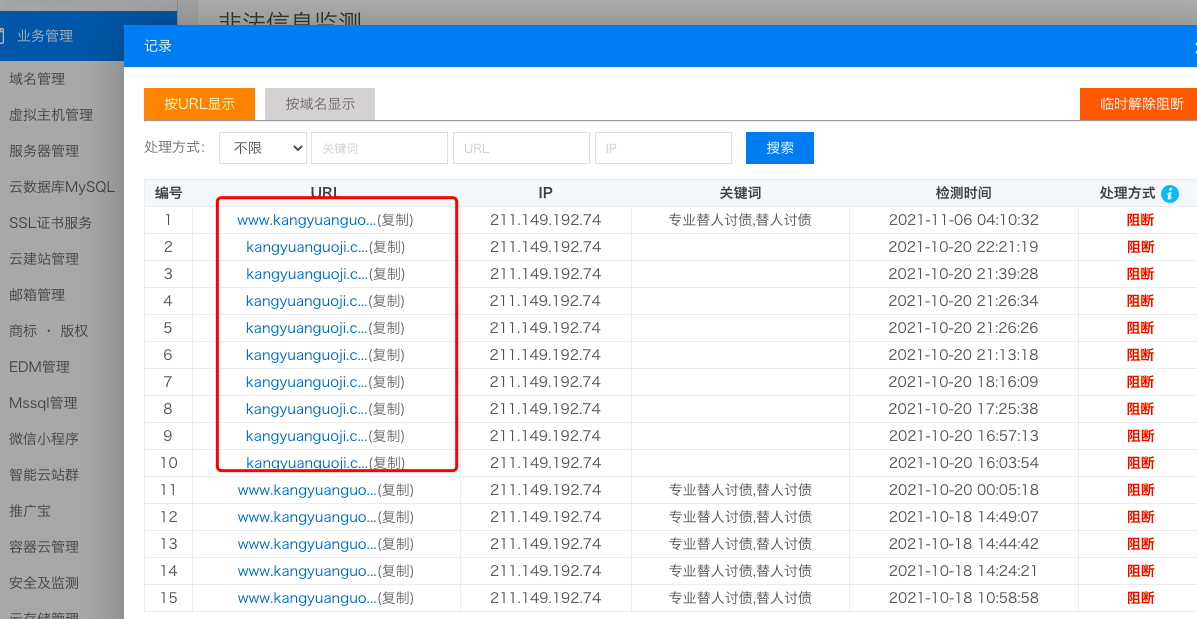Click the 临时解除阻断 button

pos(1140,104)
